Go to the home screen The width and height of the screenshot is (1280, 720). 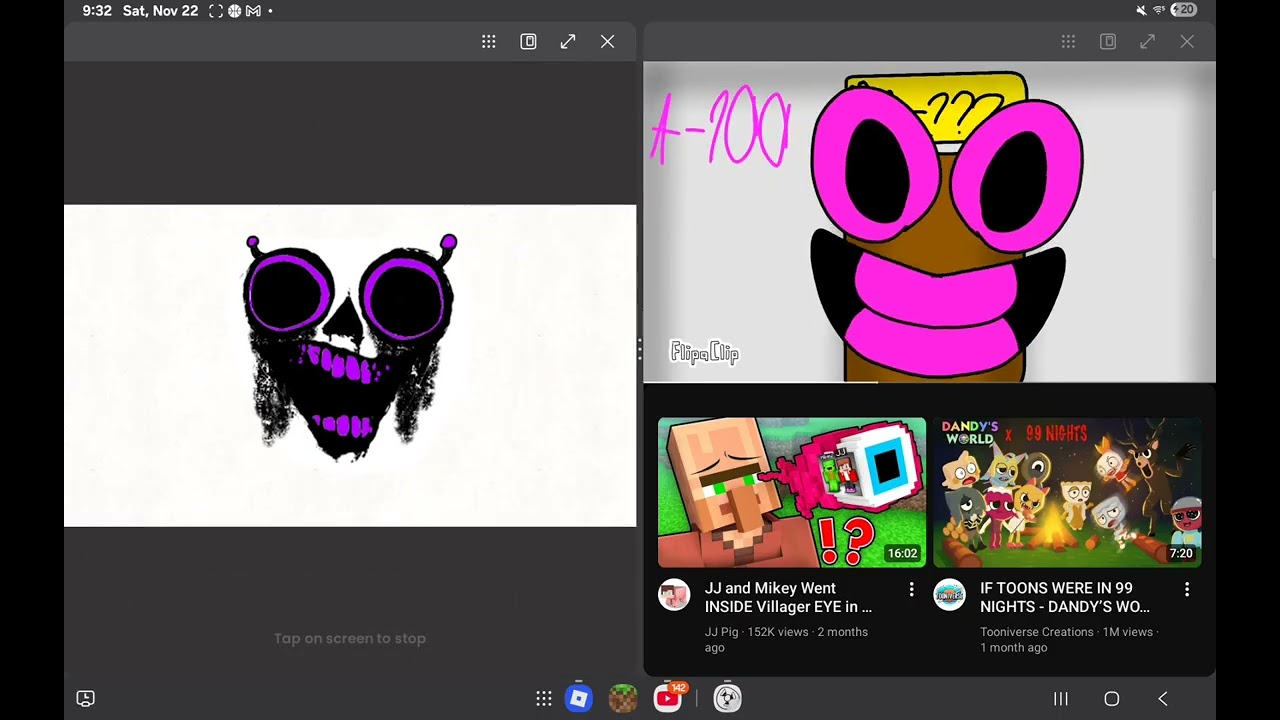[1111, 699]
